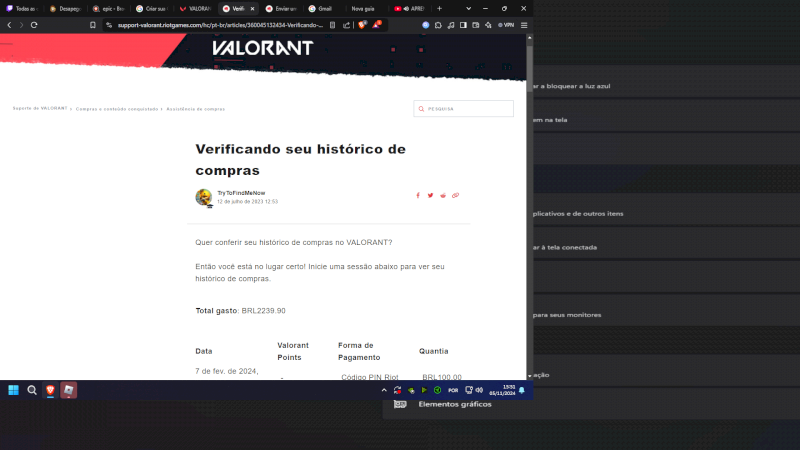Image resolution: width=800 pixels, height=450 pixels.
Task: Open Windows Start menu
Action: coord(13,390)
